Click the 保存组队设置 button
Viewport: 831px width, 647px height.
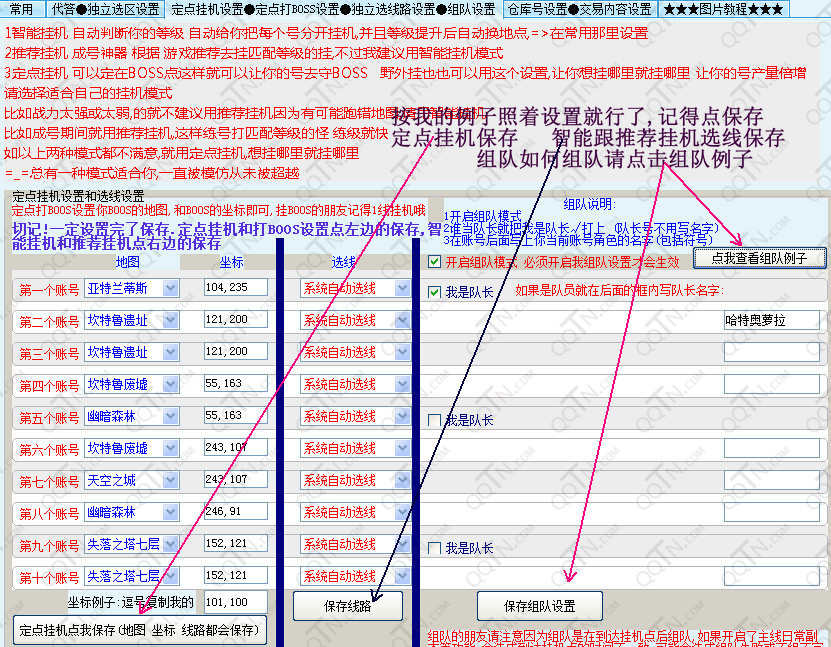(540, 606)
